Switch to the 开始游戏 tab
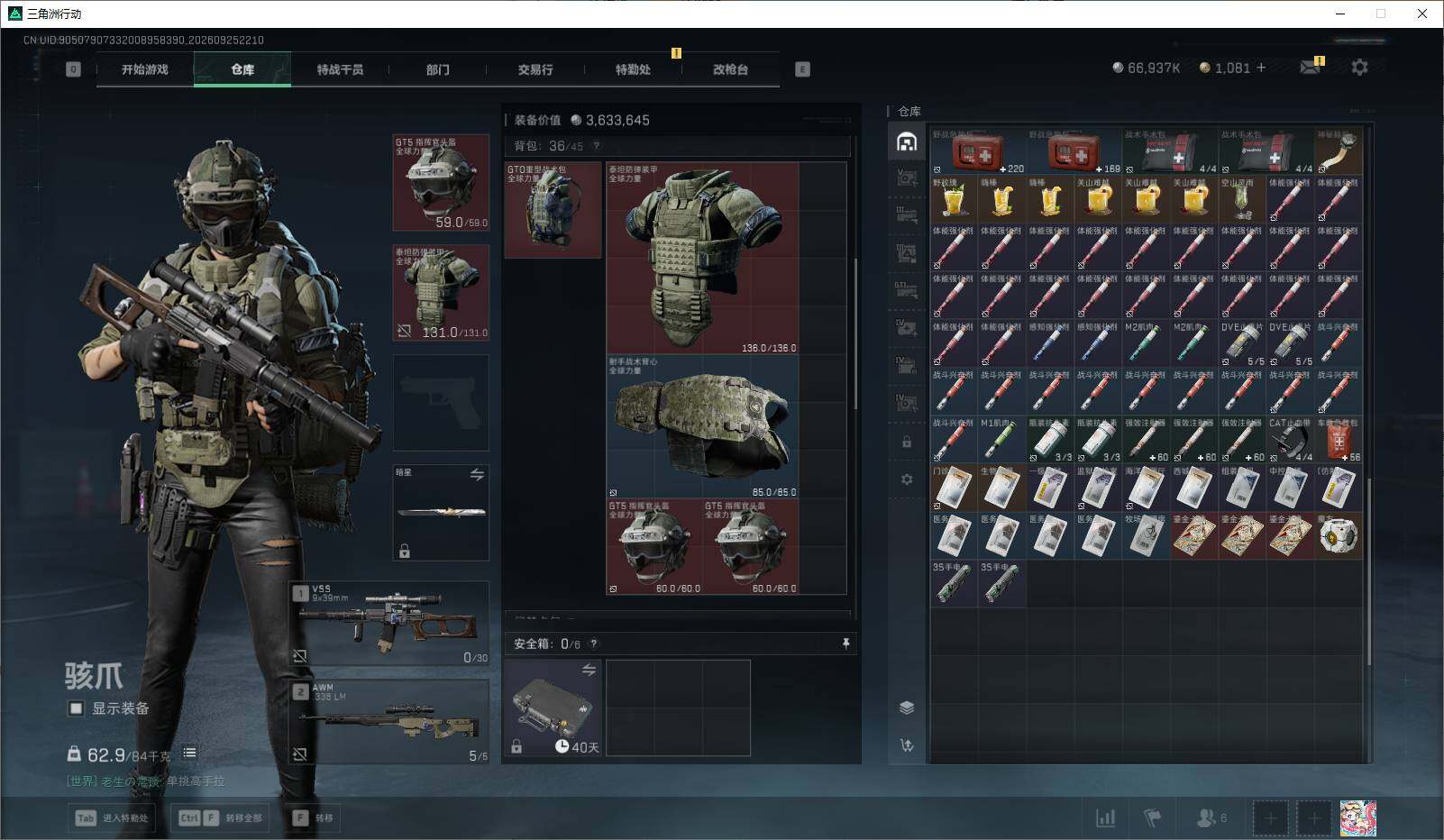This screenshot has width=1444, height=840. click(x=145, y=69)
